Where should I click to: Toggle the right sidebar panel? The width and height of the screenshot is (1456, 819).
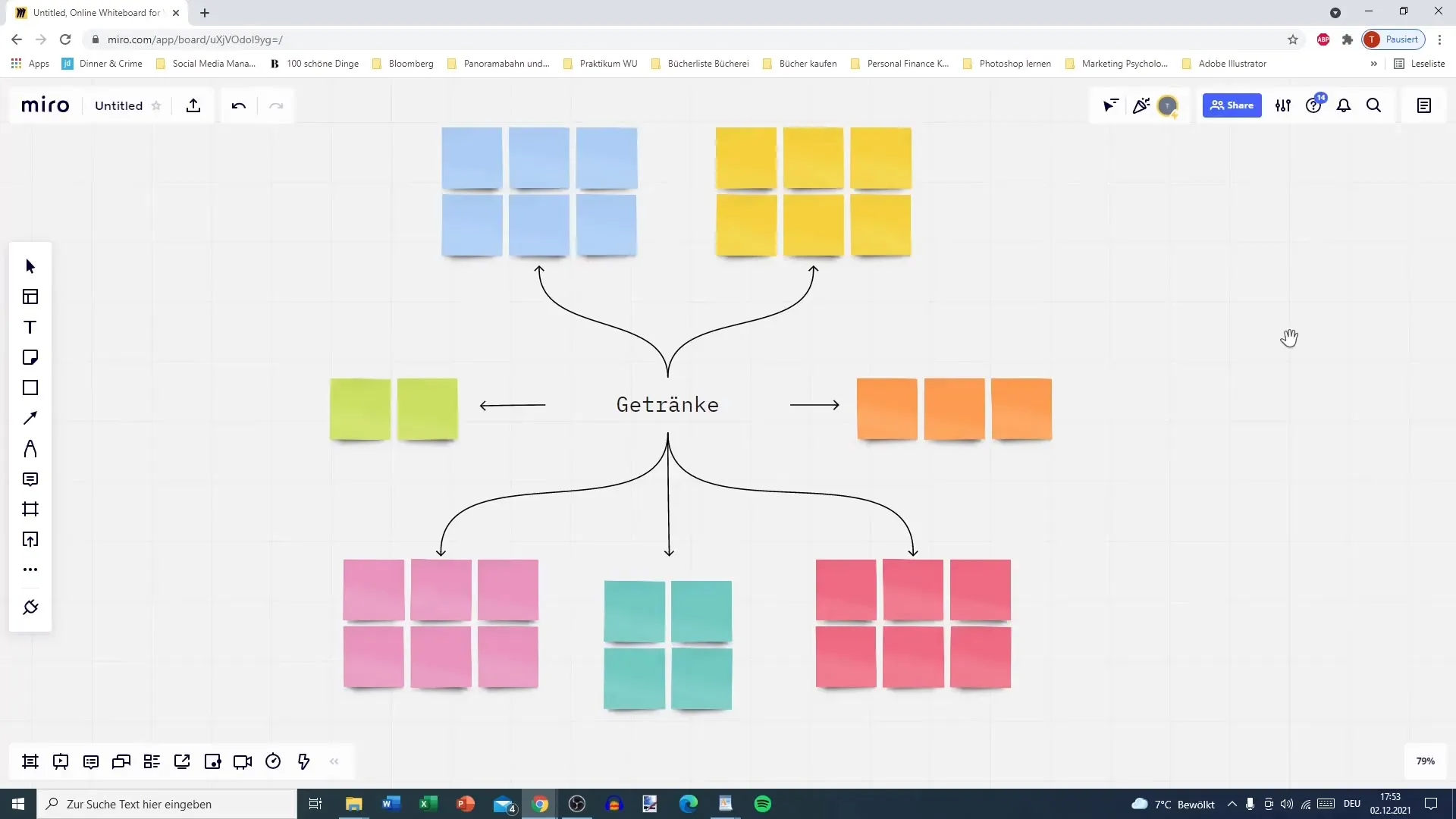click(1424, 105)
